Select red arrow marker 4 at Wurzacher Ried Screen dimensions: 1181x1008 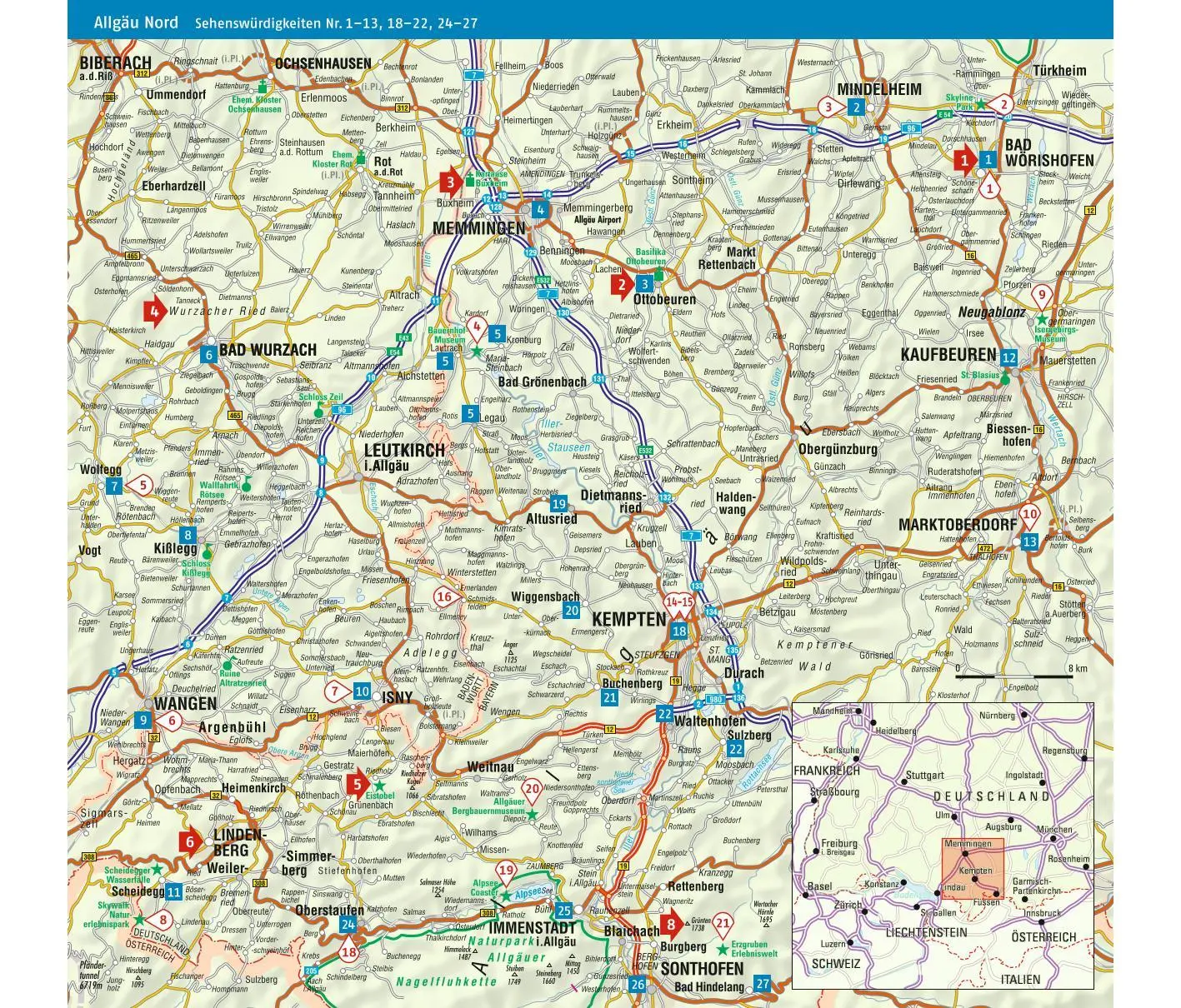pos(154,312)
